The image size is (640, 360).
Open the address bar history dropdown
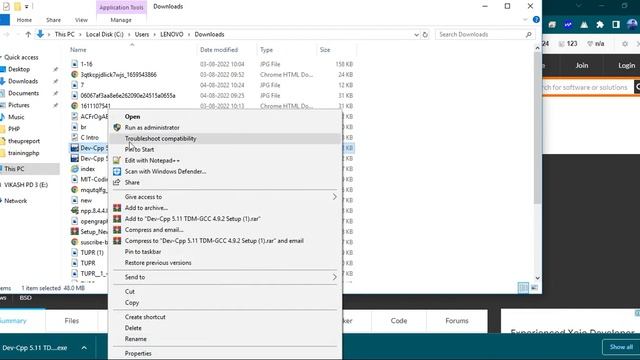pyautogui.click(x=416, y=35)
